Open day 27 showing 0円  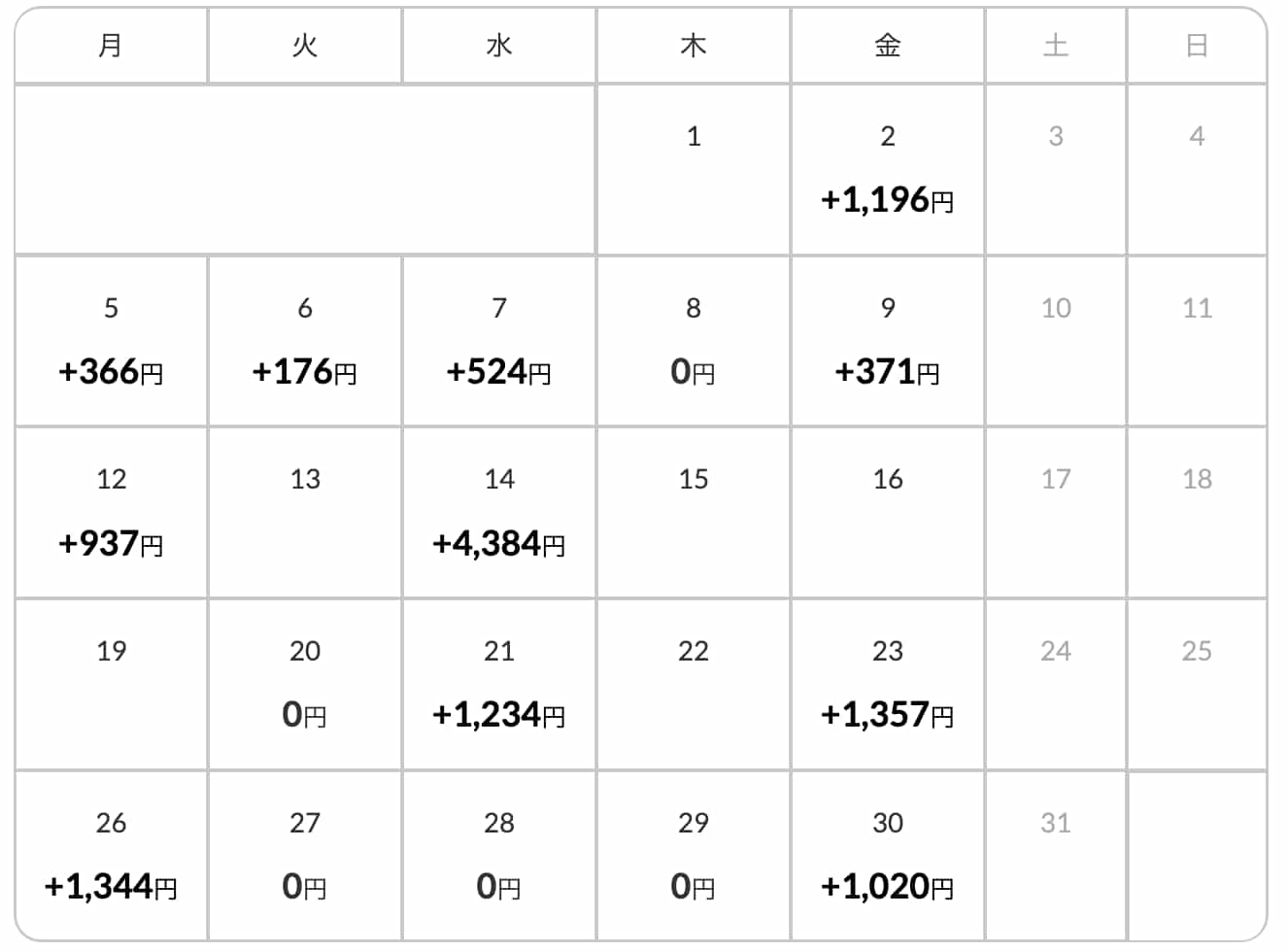[305, 856]
